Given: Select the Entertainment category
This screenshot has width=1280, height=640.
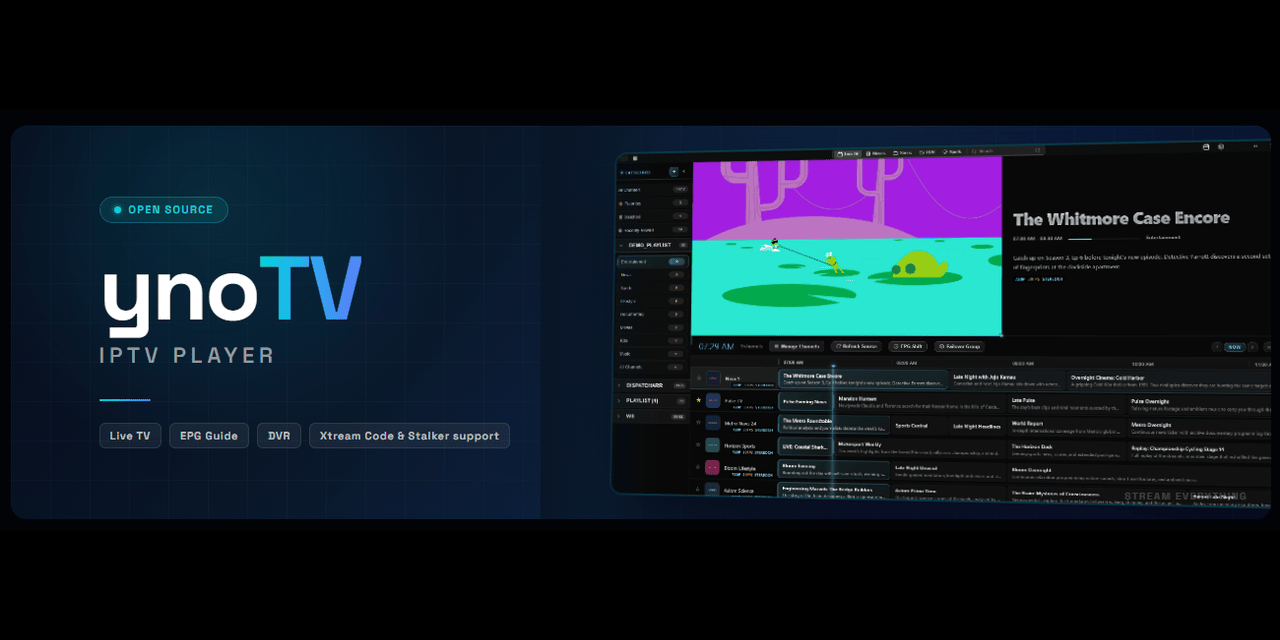Looking at the screenshot, I should [652, 261].
